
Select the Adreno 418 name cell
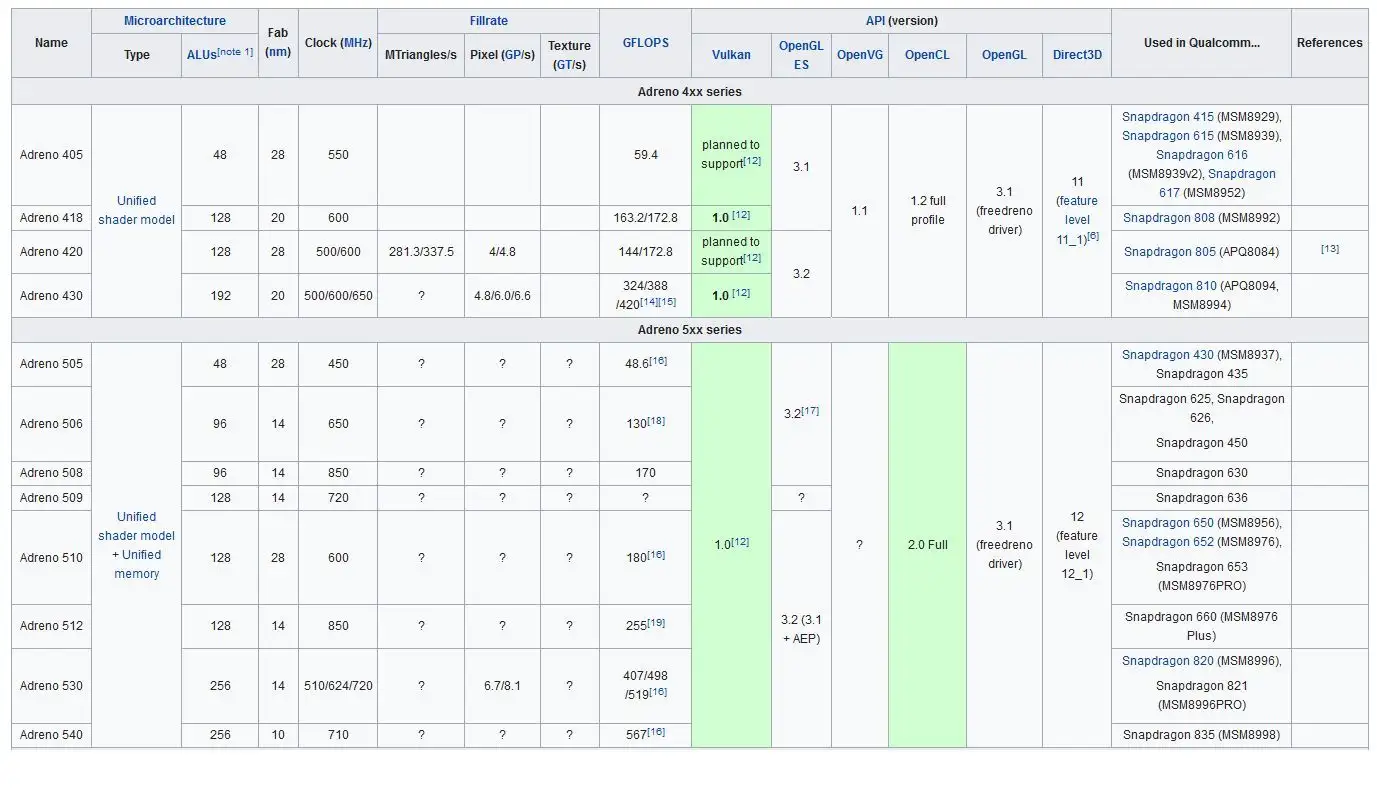click(x=51, y=218)
